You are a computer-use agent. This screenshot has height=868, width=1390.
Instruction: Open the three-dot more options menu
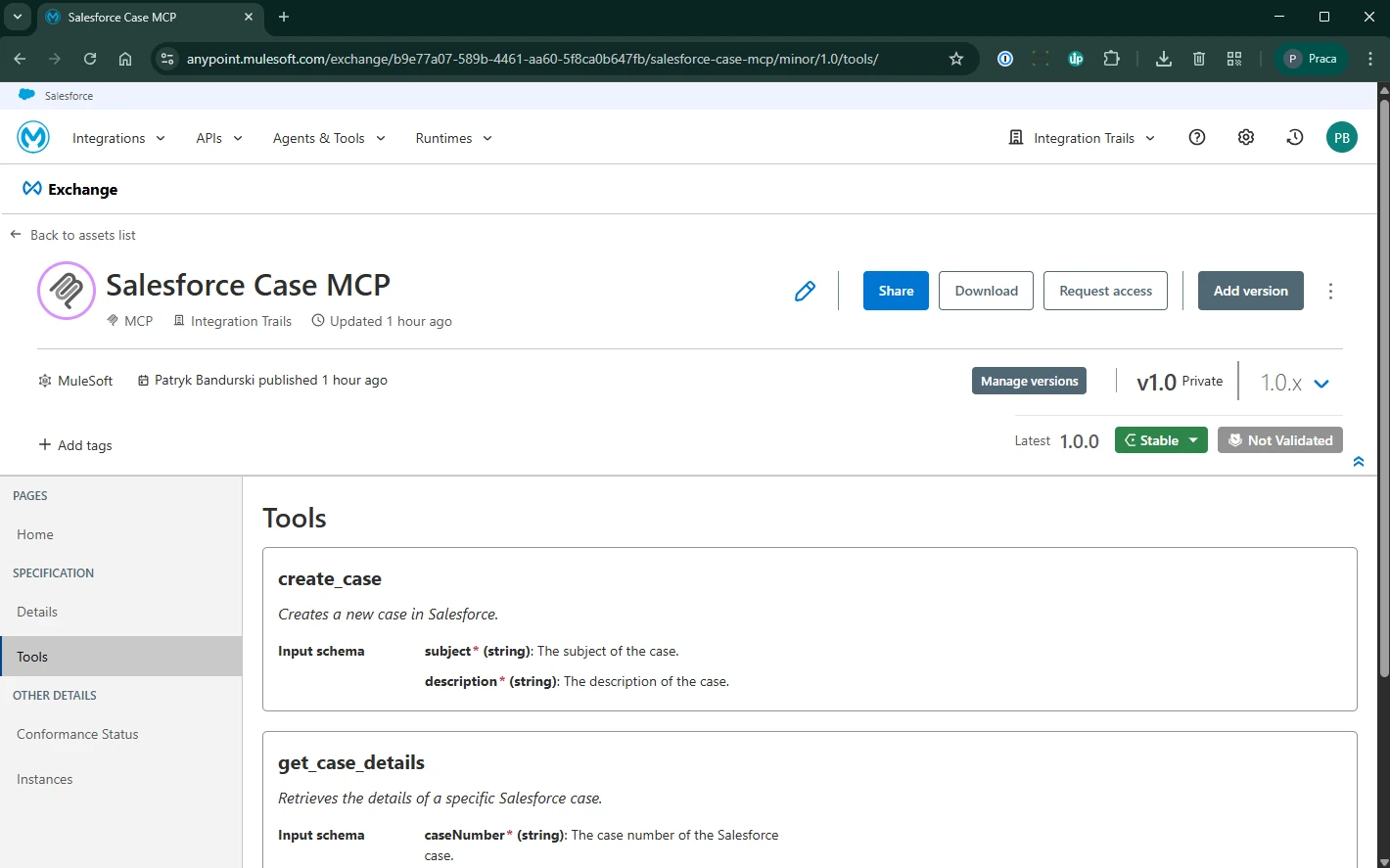1330,291
